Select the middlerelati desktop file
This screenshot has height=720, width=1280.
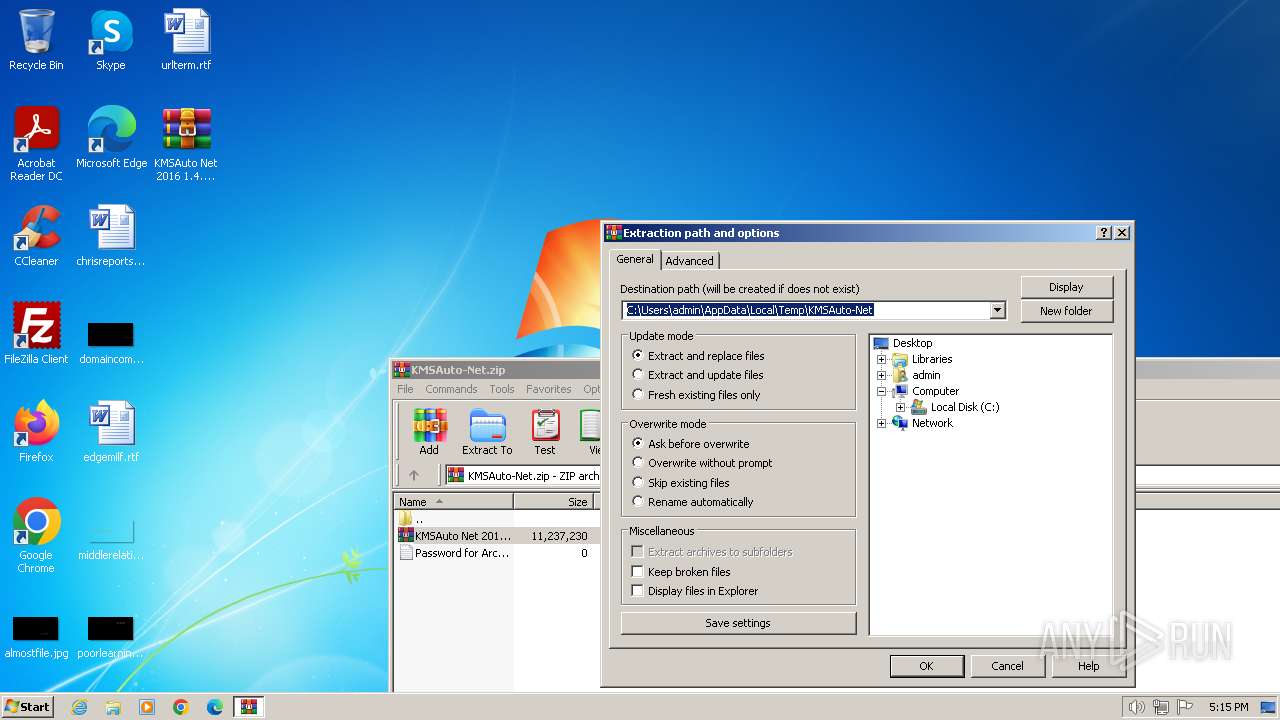coord(111,538)
